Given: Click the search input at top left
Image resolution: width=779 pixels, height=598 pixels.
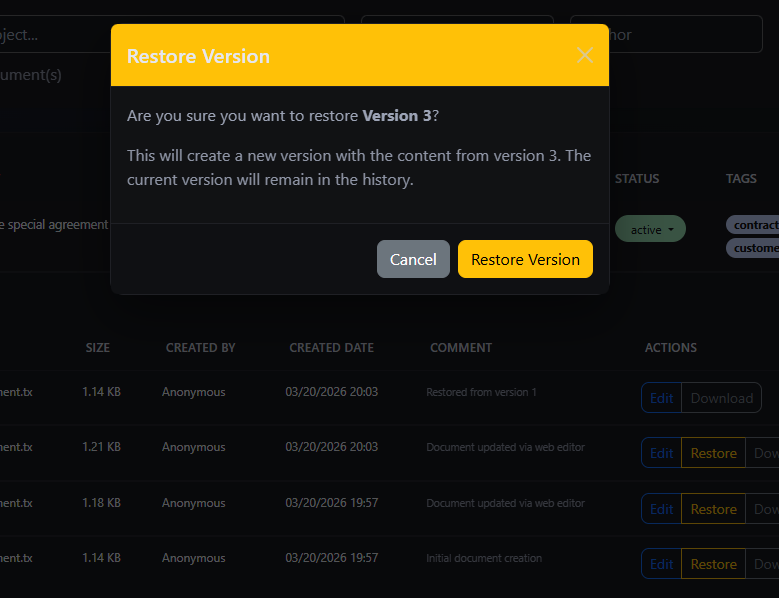Looking at the screenshot, I should pyautogui.click(x=172, y=34).
